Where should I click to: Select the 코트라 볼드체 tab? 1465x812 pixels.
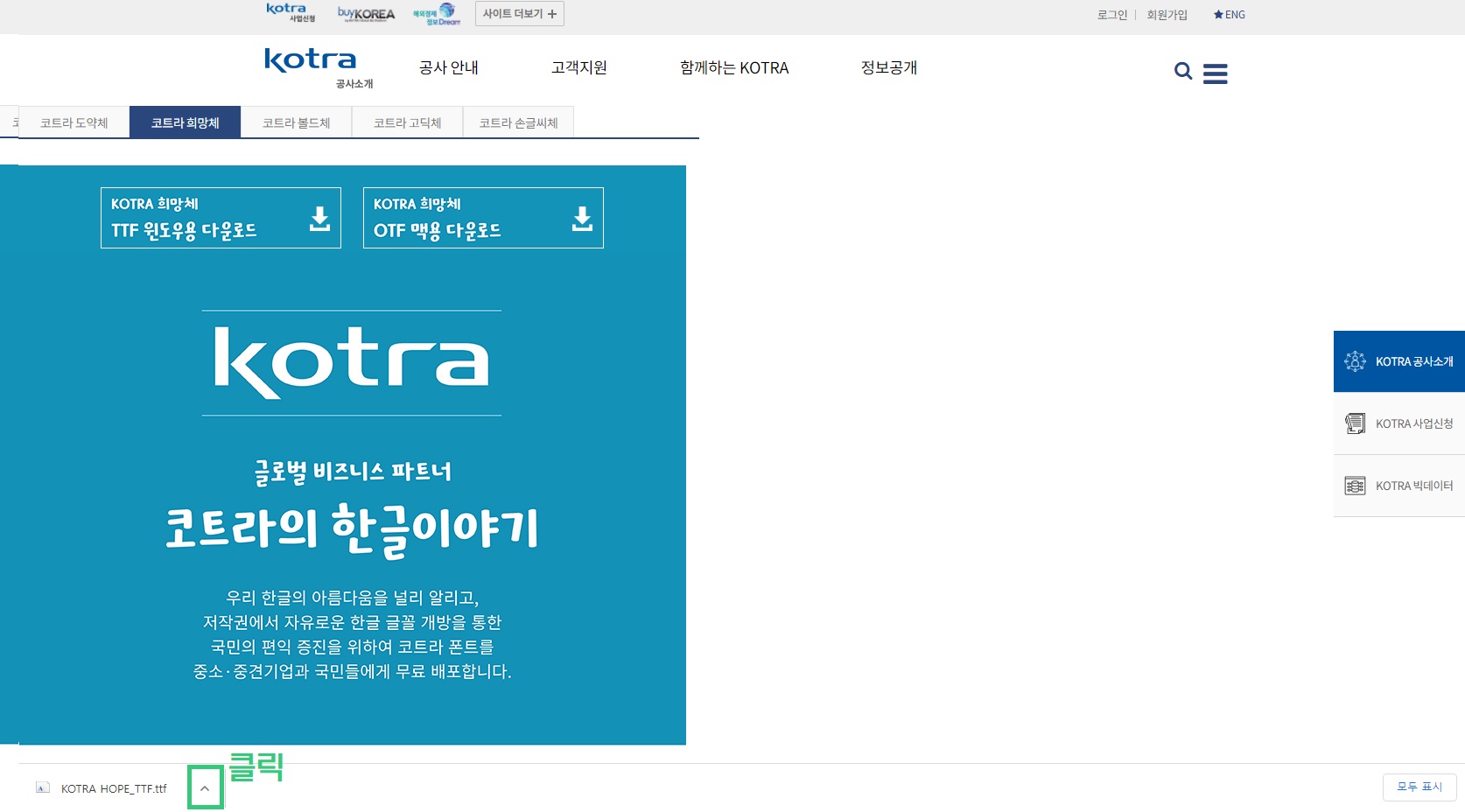(296, 122)
